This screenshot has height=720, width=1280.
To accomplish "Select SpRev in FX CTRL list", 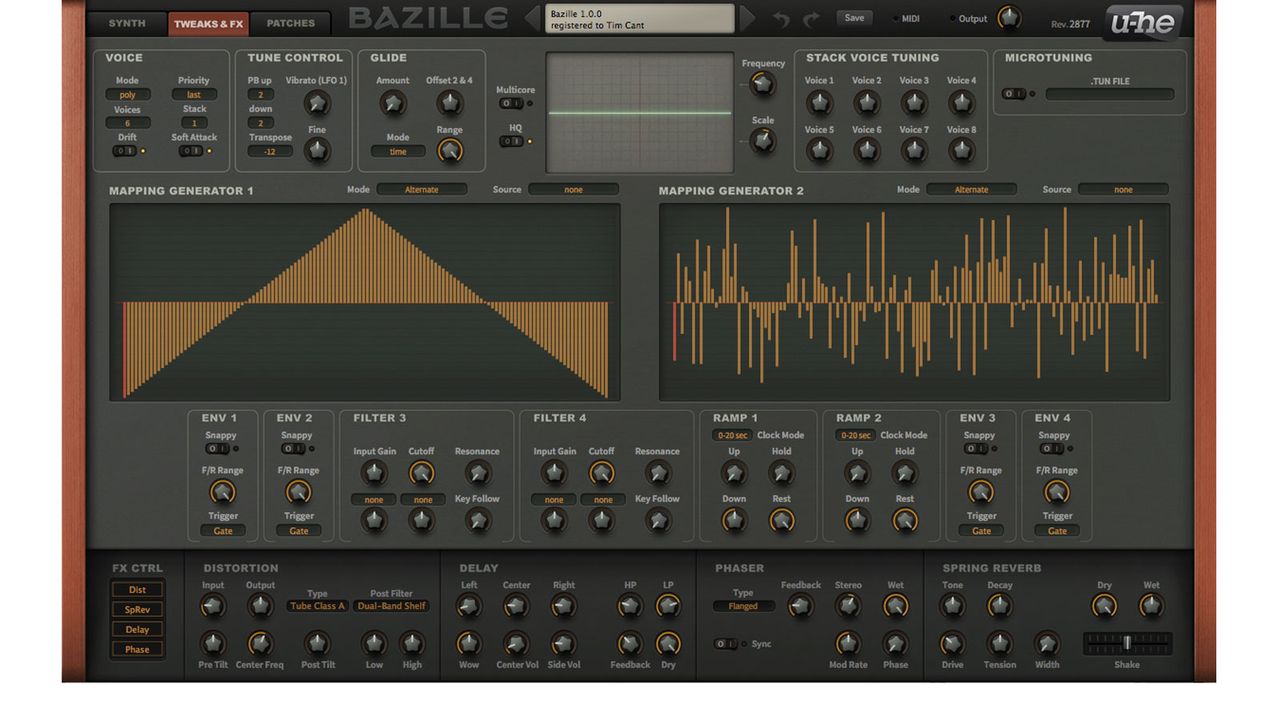I will pyautogui.click(x=137, y=609).
